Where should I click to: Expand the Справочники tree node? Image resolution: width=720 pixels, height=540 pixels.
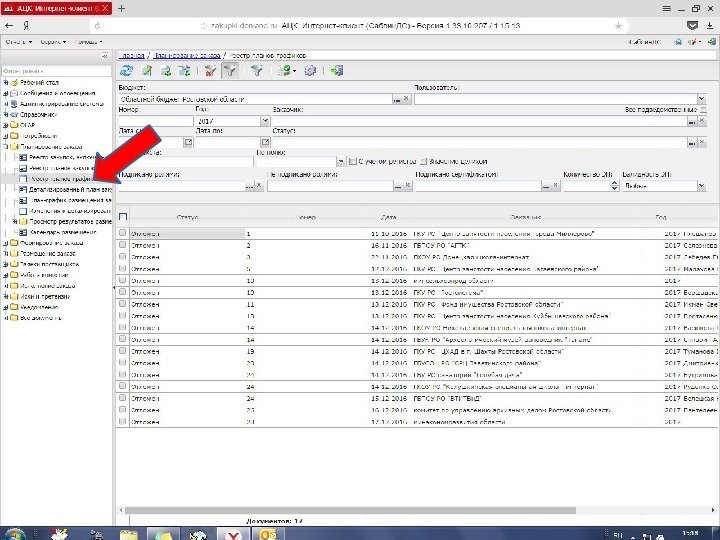coord(6,114)
